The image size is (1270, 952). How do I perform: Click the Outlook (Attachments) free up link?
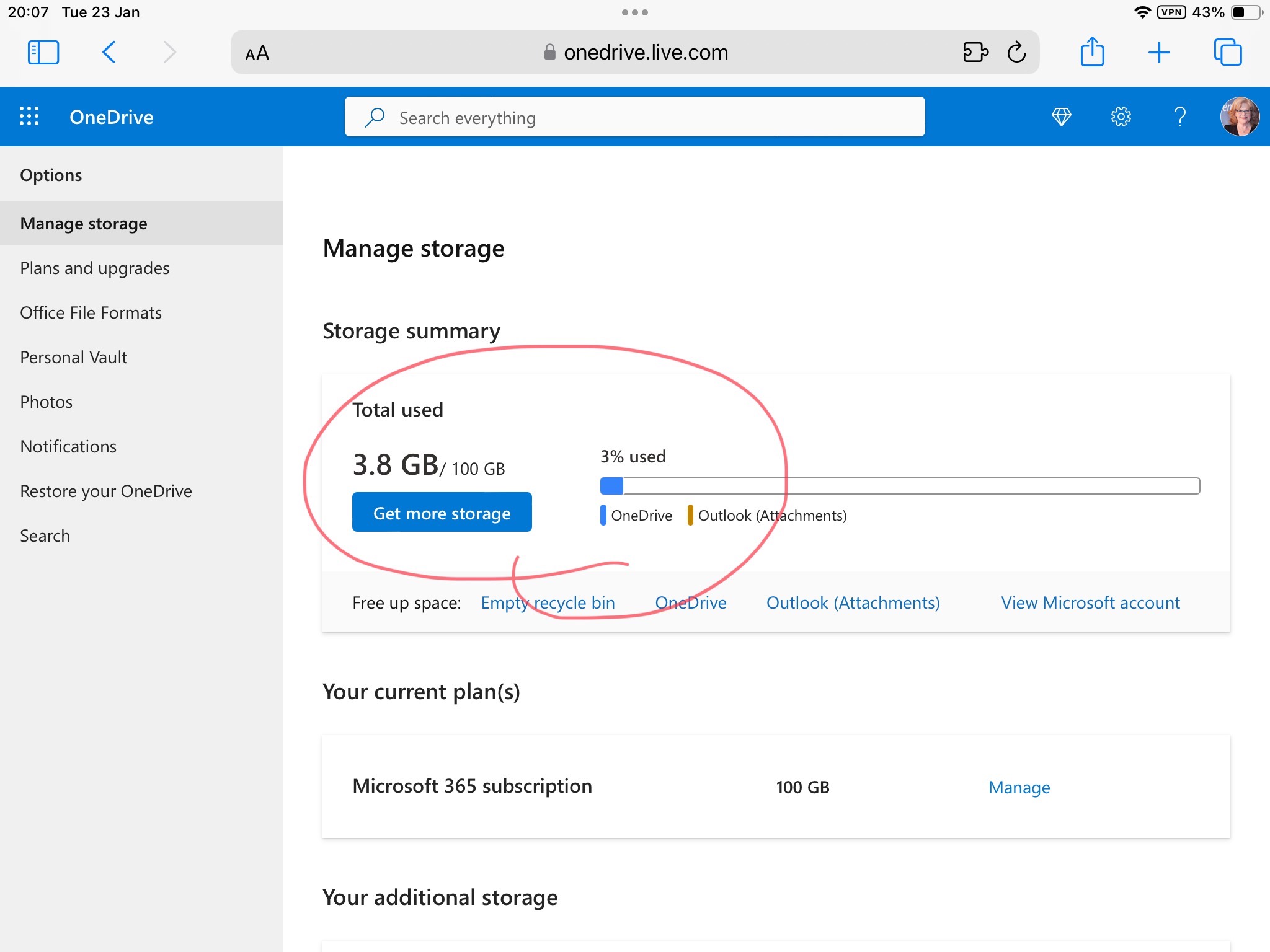click(x=853, y=602)
